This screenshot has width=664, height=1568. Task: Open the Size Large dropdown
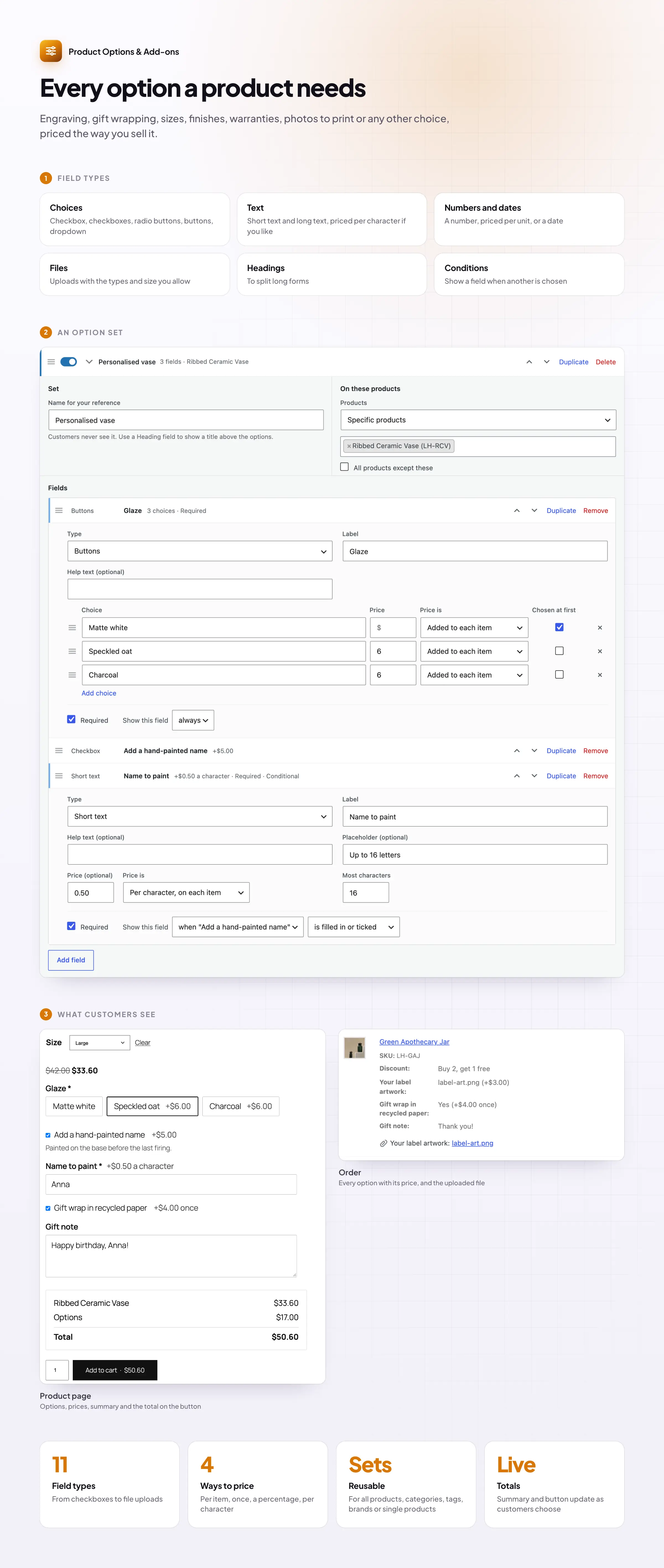[99, 1043]
